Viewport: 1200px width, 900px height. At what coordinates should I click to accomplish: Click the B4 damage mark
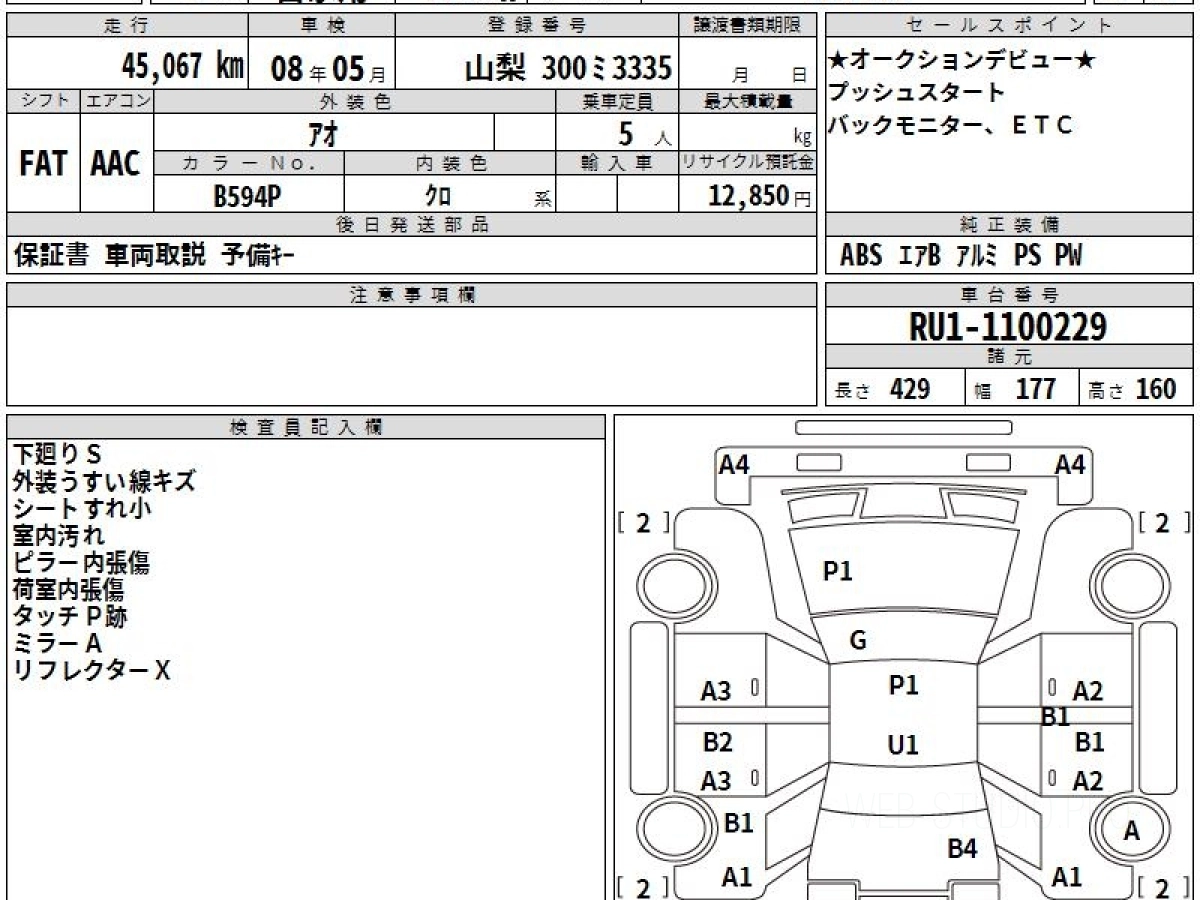962,849
